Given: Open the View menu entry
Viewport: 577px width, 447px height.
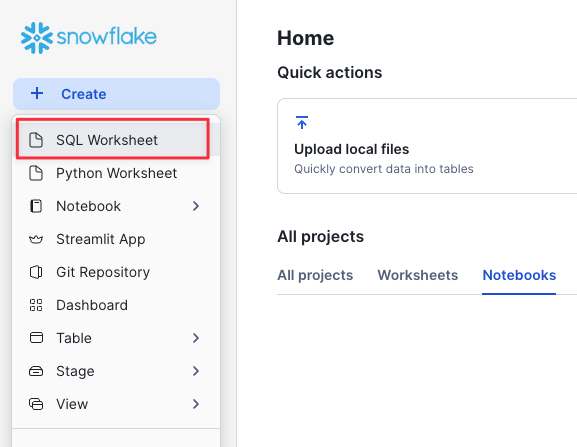Looking at the screenshot, I should pyautogui.click(x=116, y=404).
